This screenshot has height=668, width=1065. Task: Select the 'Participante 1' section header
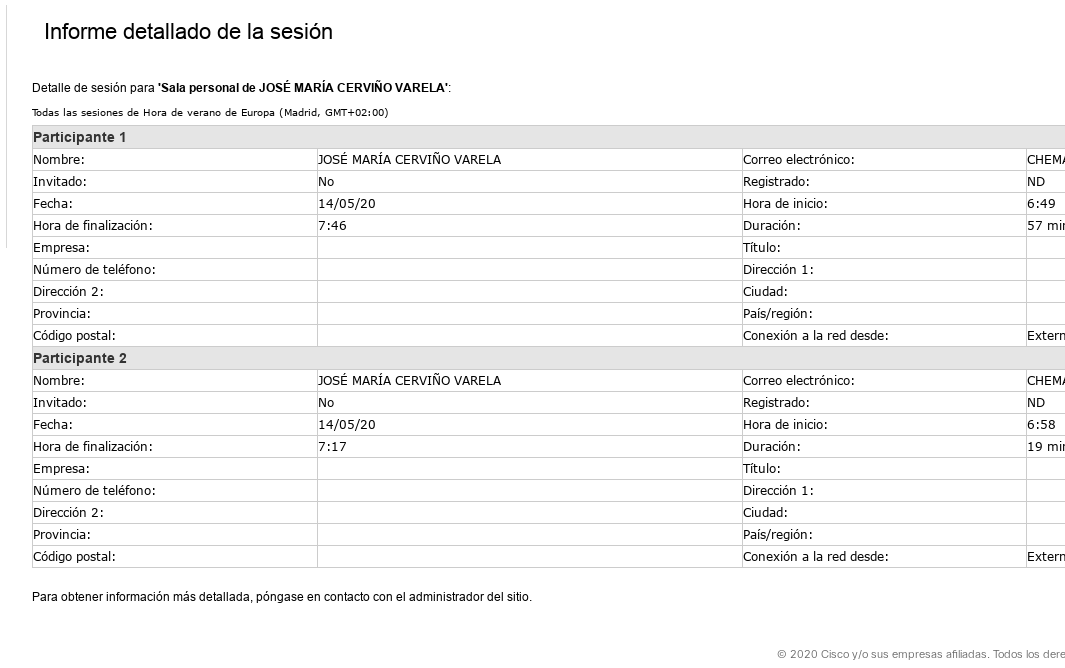click(80, 137)
